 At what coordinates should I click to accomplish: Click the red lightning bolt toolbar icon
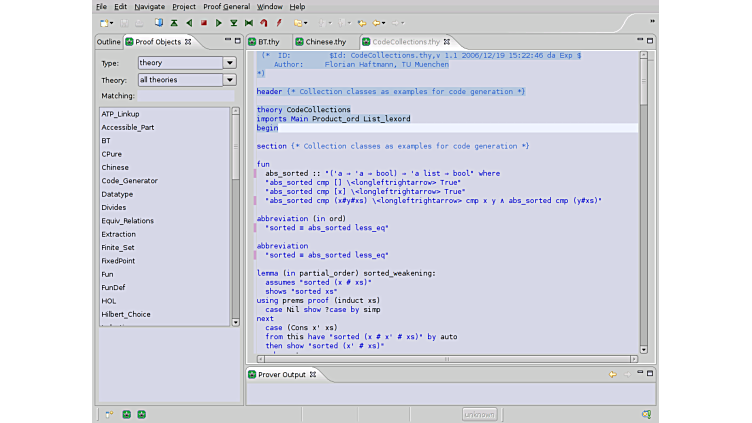pos(279,22)
